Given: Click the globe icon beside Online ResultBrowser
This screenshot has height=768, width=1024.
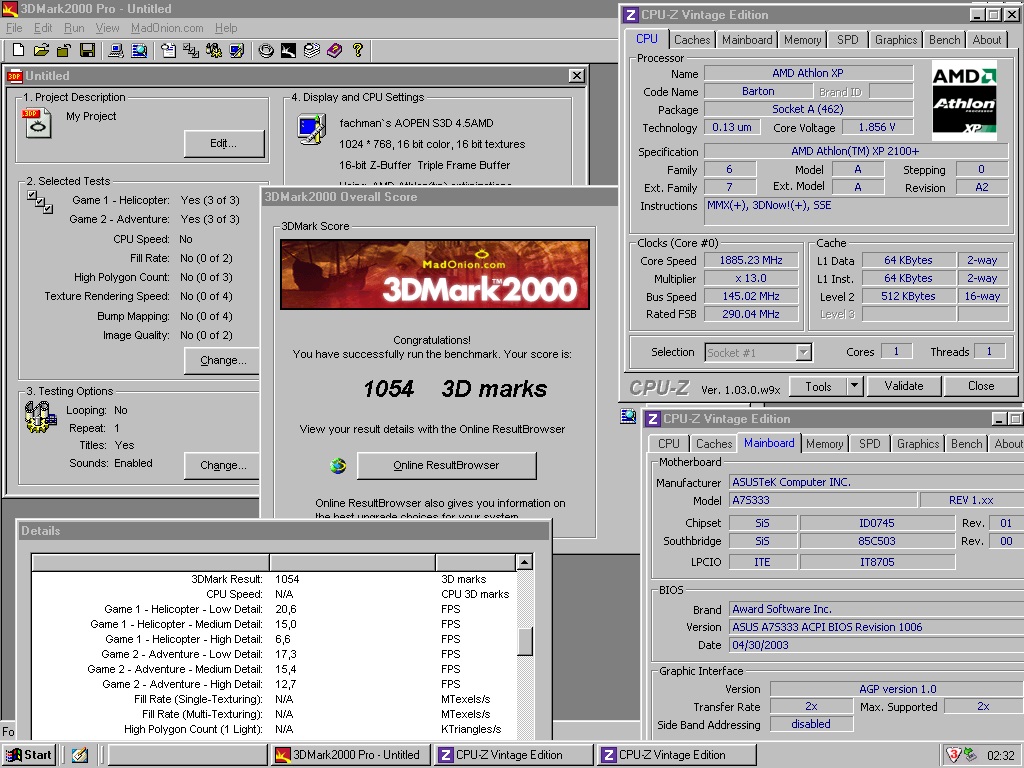Looking at the screenshot, I should tap(338, 466).
